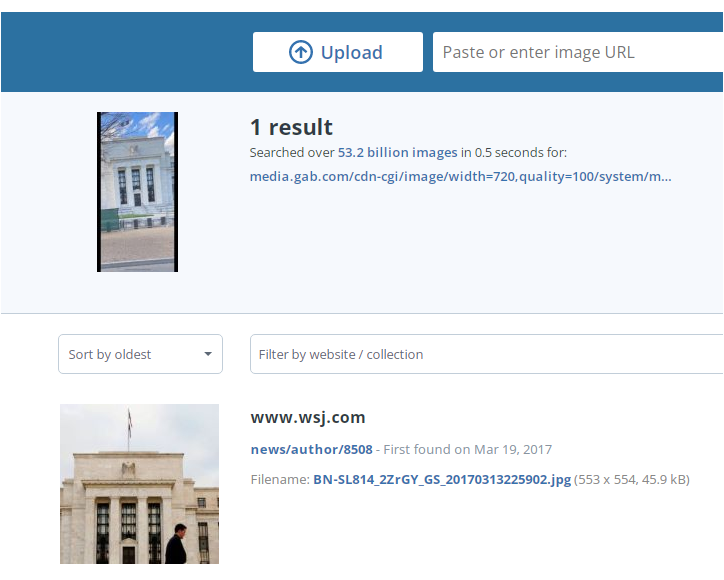Open the 53.2 billion images link
Screen dimensions: 724x580
tap(398, 152)
